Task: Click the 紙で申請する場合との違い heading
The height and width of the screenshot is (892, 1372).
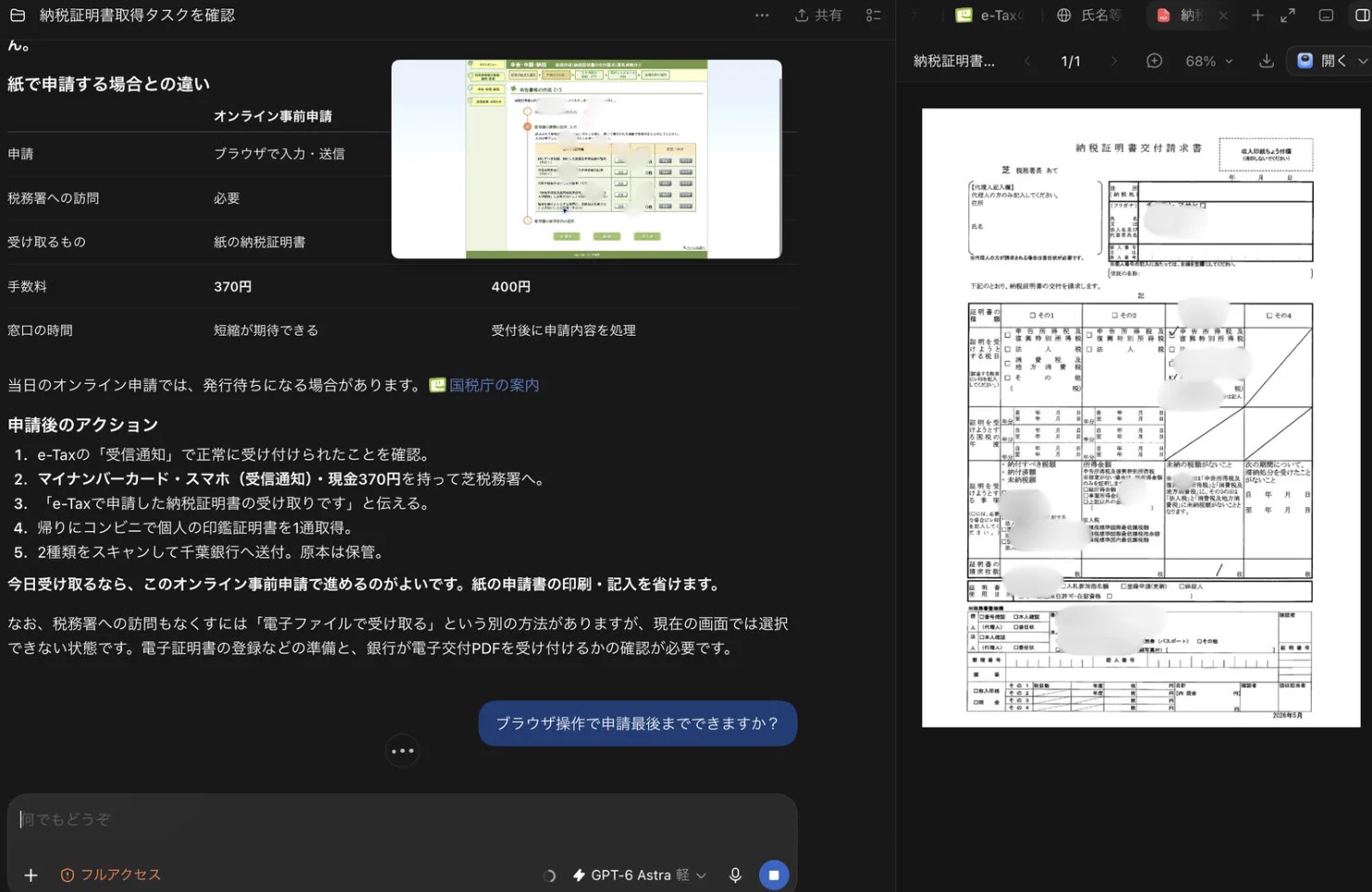Action: pos(108,84)
